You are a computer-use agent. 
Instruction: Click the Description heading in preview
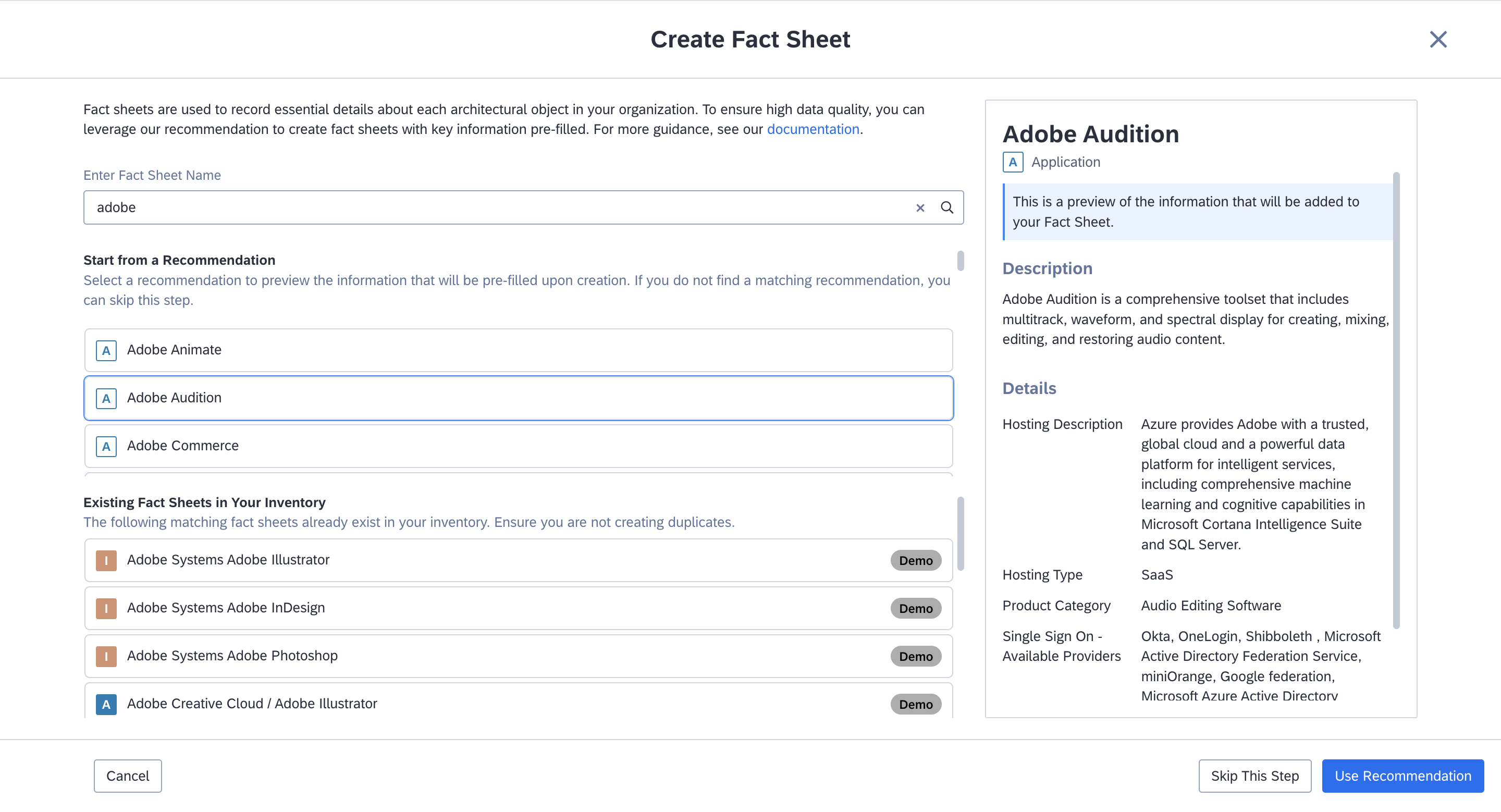coord(1047,268)
